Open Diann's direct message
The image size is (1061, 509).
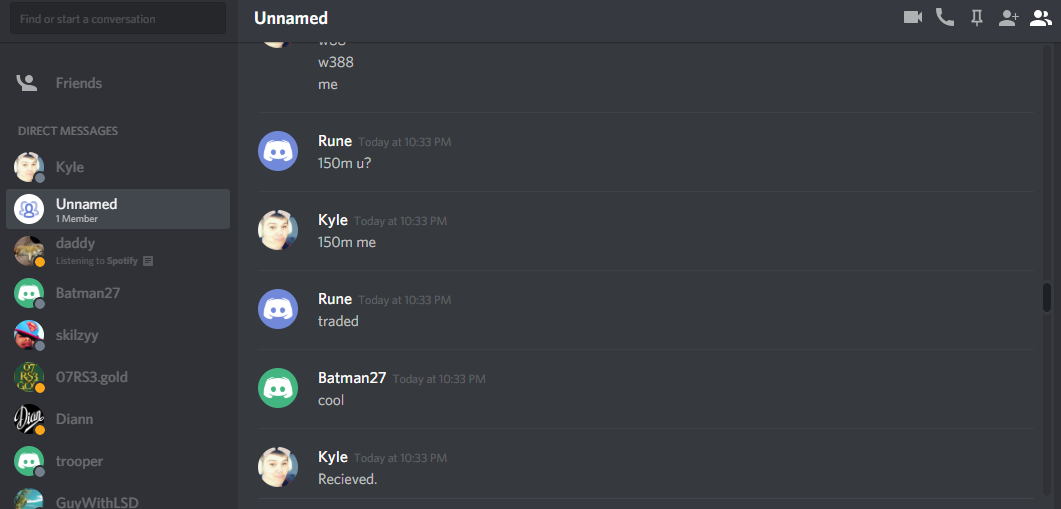[118, 419]
